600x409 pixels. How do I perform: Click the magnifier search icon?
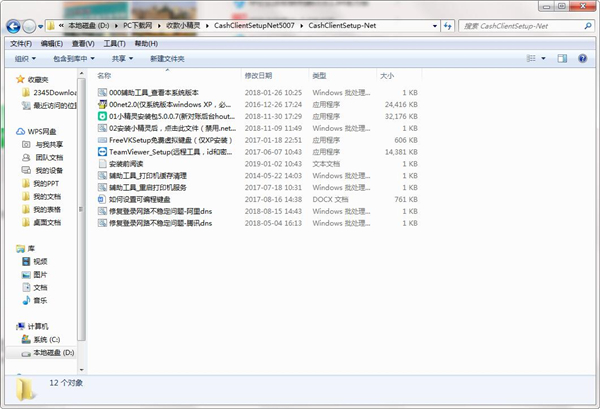(588, 26)
